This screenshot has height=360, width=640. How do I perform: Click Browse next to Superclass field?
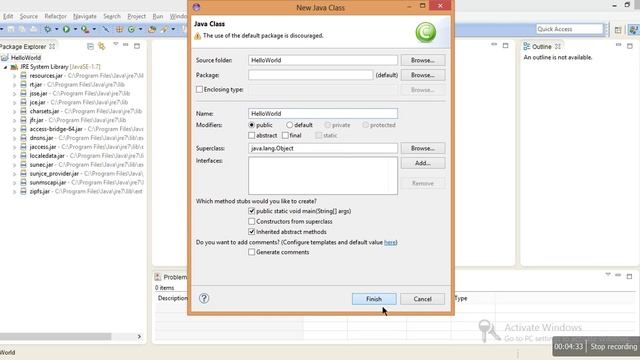422,148
